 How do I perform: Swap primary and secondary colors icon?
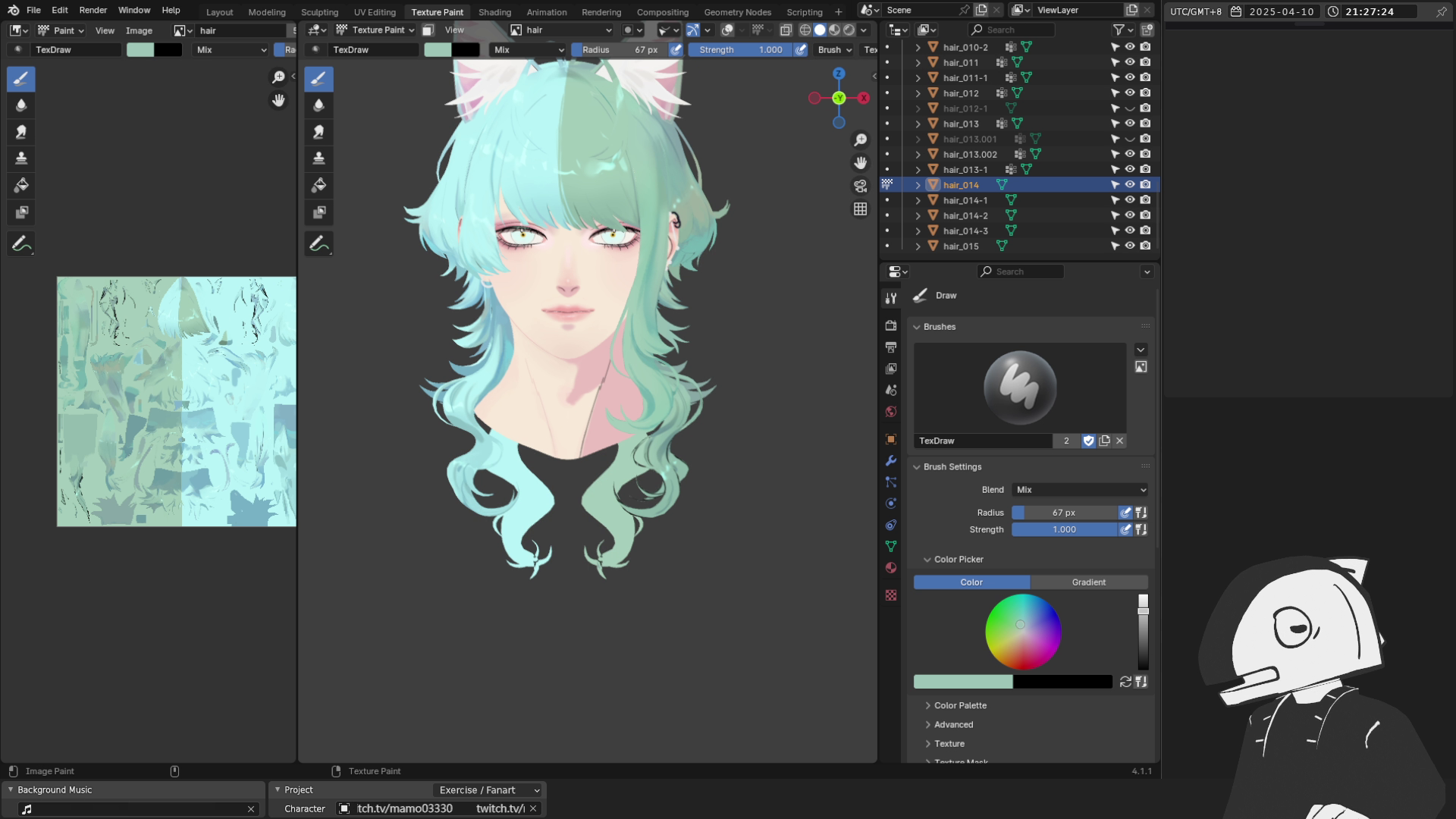1125,682
